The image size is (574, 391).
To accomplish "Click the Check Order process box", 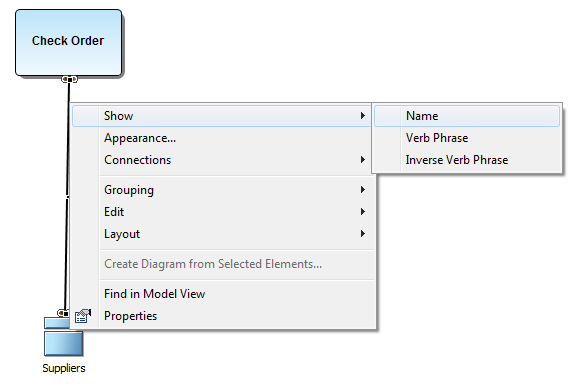I will point(68,42).
